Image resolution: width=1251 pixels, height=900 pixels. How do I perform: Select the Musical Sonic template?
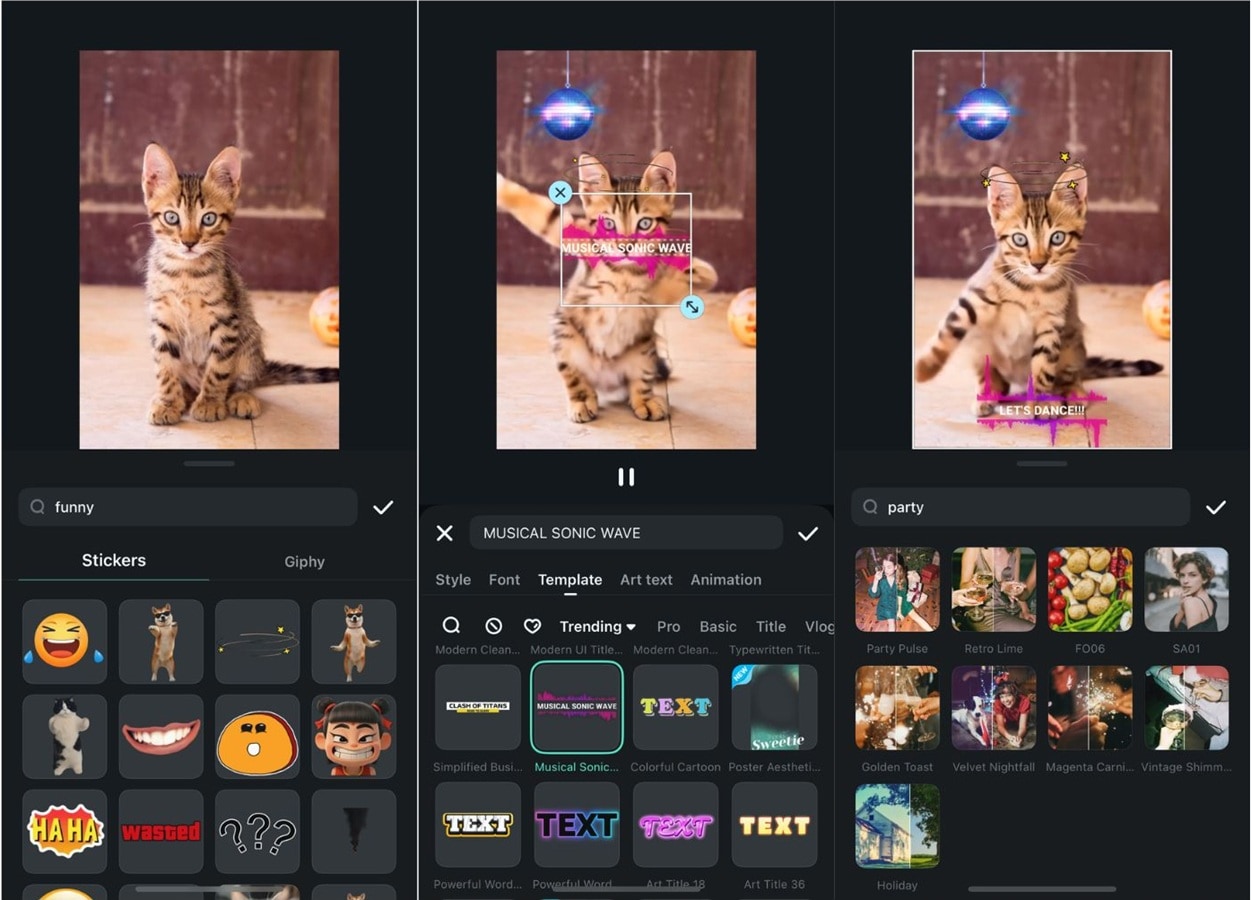[x=577, y=708]
